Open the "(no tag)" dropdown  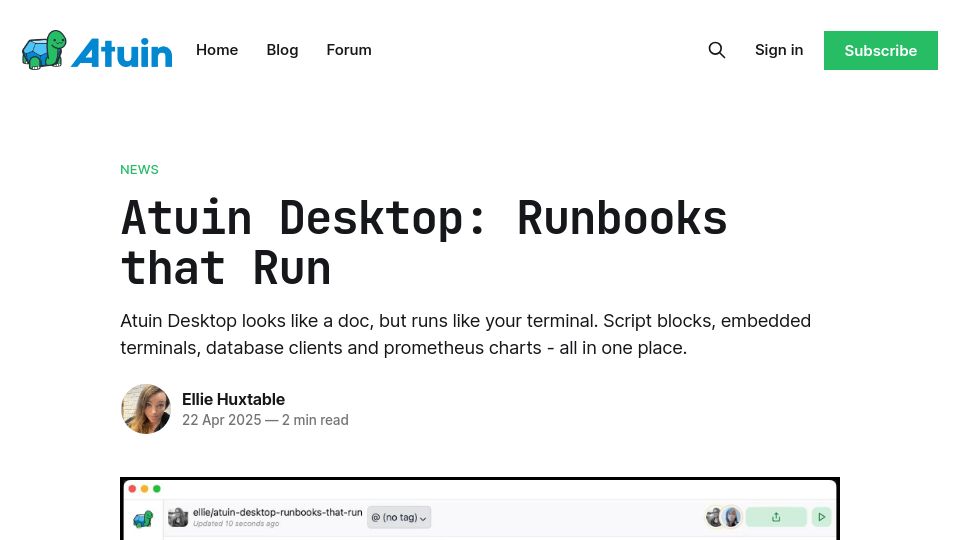coord(399,517)
